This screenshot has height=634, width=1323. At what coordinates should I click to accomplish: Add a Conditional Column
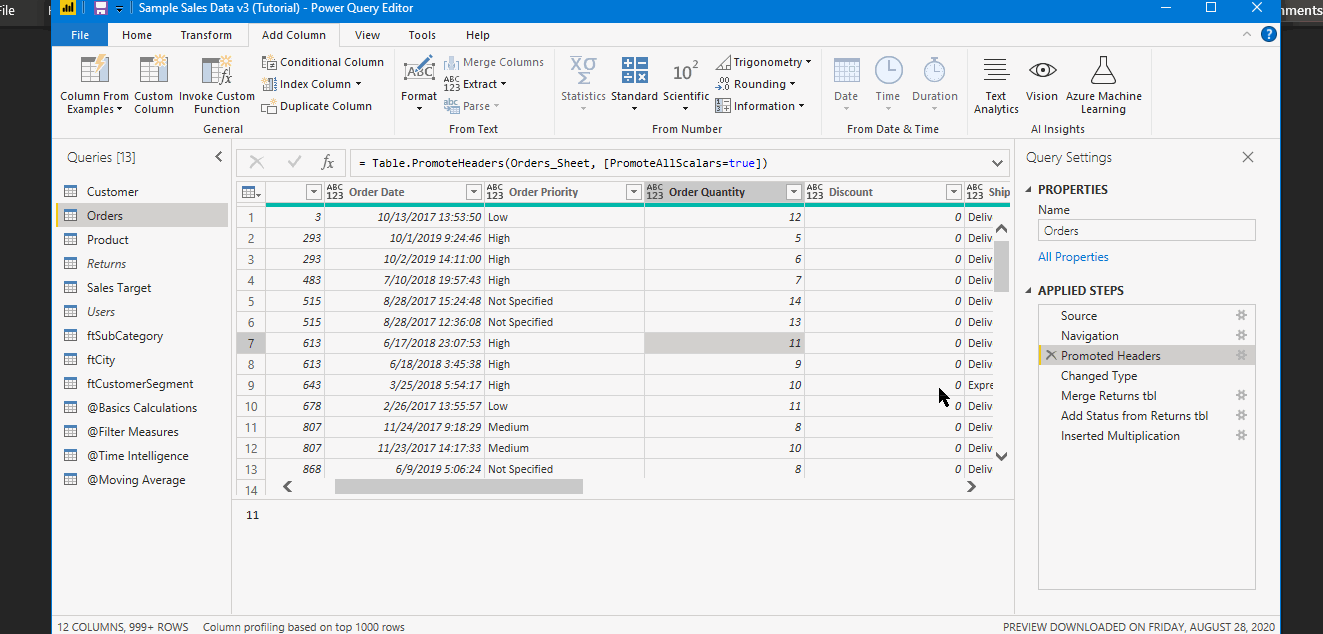pos(323,62)
